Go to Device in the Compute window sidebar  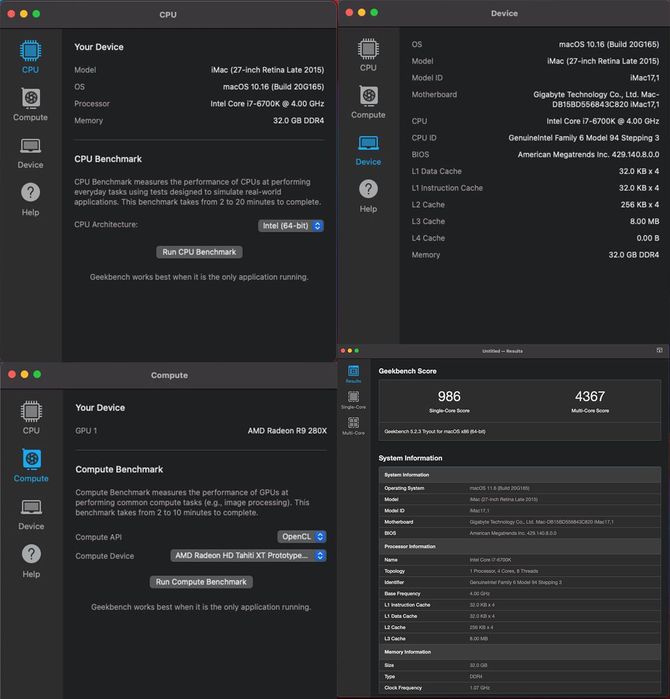point(31,514)
